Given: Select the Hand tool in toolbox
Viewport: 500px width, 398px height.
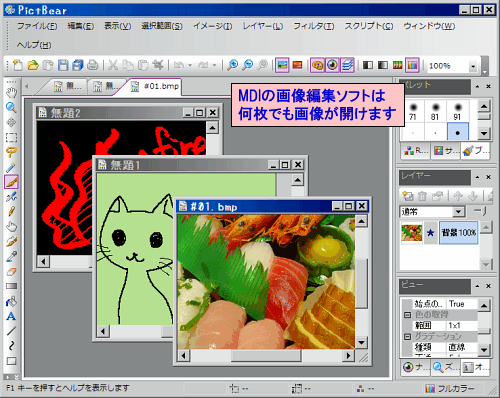Looking at the screenshot, I should point(11,92).
